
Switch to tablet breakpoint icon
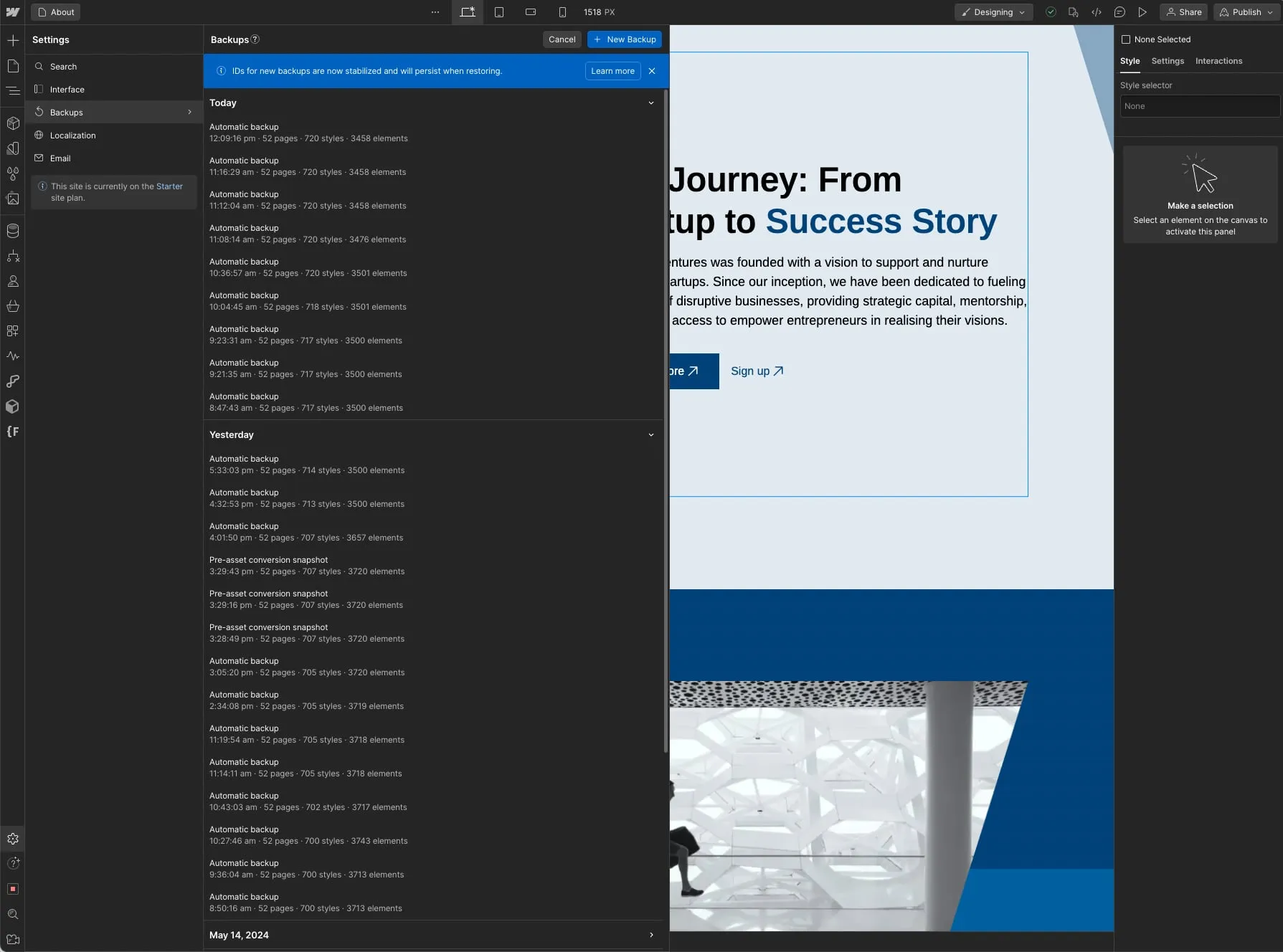click(x=499, y=12)
